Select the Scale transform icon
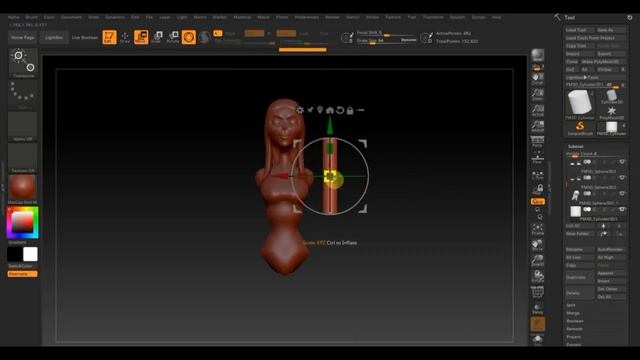The image size is (640, 360). pyautogui.click(x=157, y=37)
